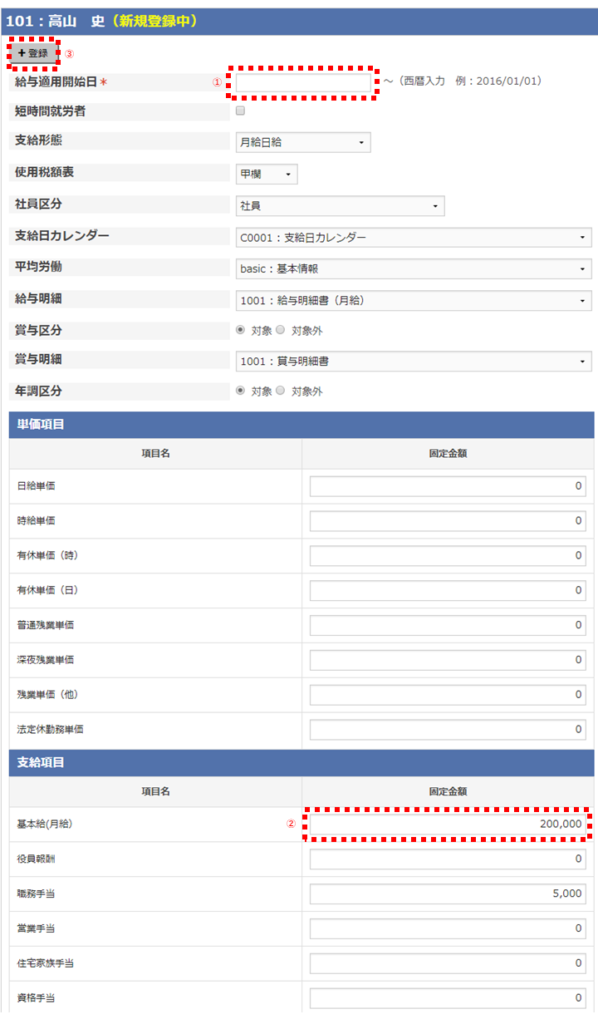The height and width of the screenshot is (1024, 598).
Task: Expand the 社員区分 dropdown
Action: 340,206
